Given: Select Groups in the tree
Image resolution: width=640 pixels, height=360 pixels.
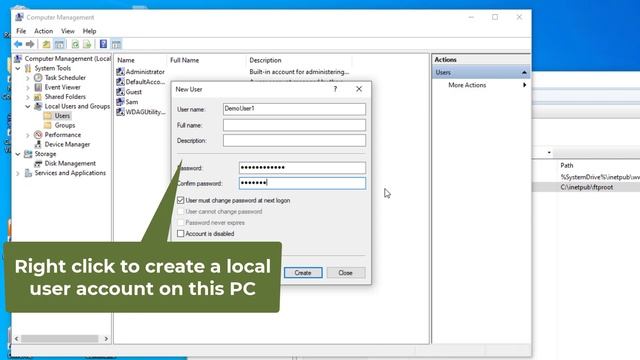Looking at the screenshot, I should (x=65, y=125).
